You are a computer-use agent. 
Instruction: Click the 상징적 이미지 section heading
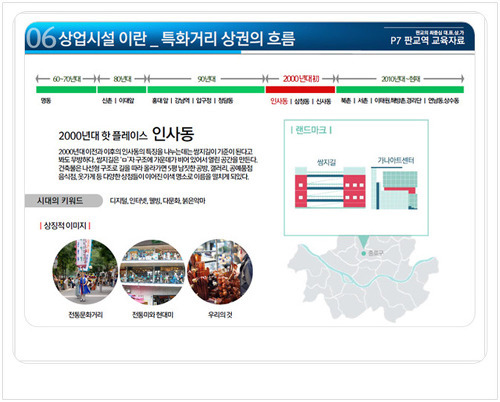65,226
